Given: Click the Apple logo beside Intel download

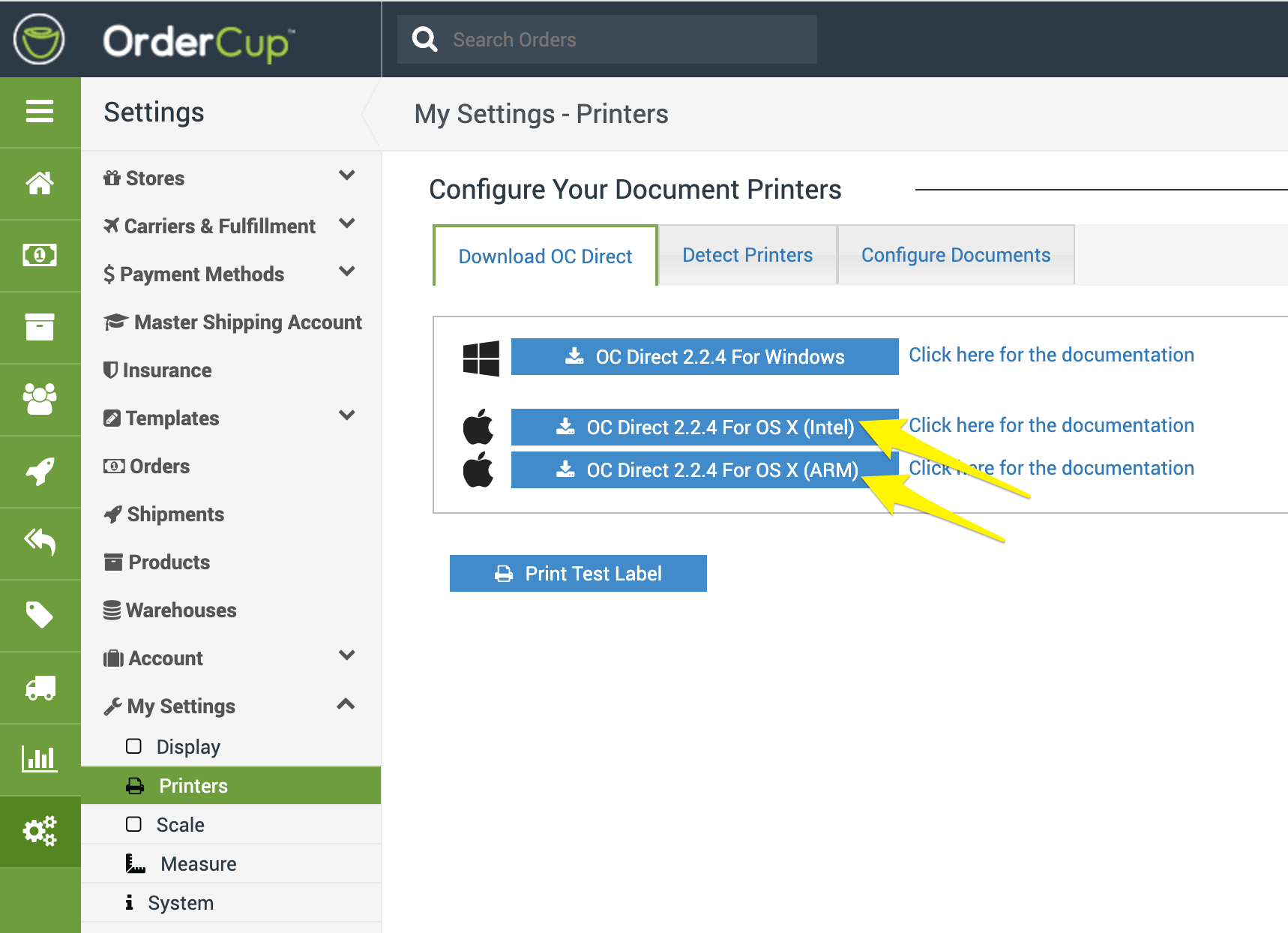Looking at the screenshot, I should coord(478,427).
